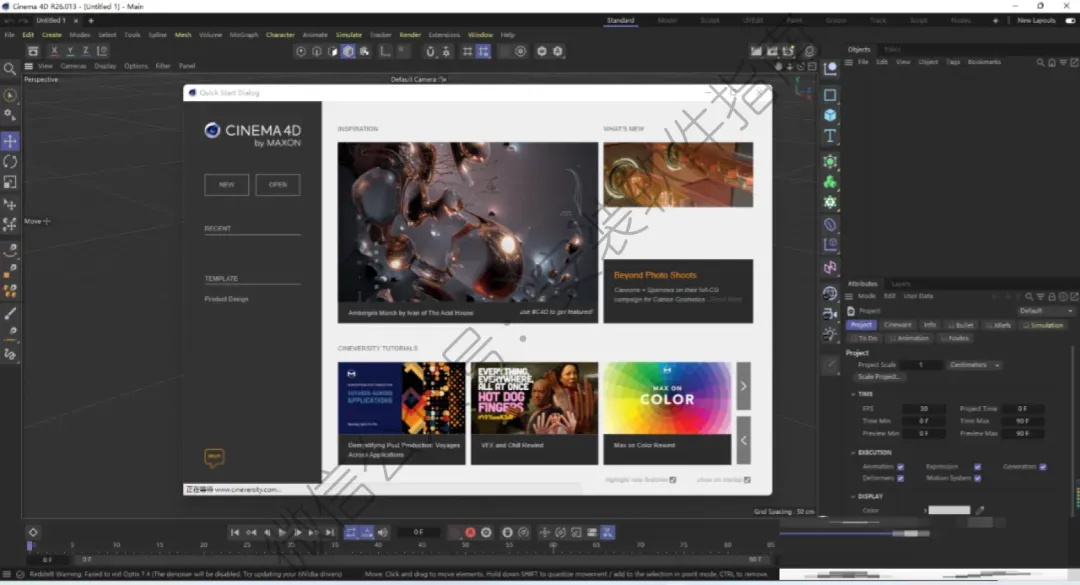Image resolution: width=1080 pixels, height=585 pixels.
Task: Toggle the Deformers execution checkbox
Action: (900, 478)
